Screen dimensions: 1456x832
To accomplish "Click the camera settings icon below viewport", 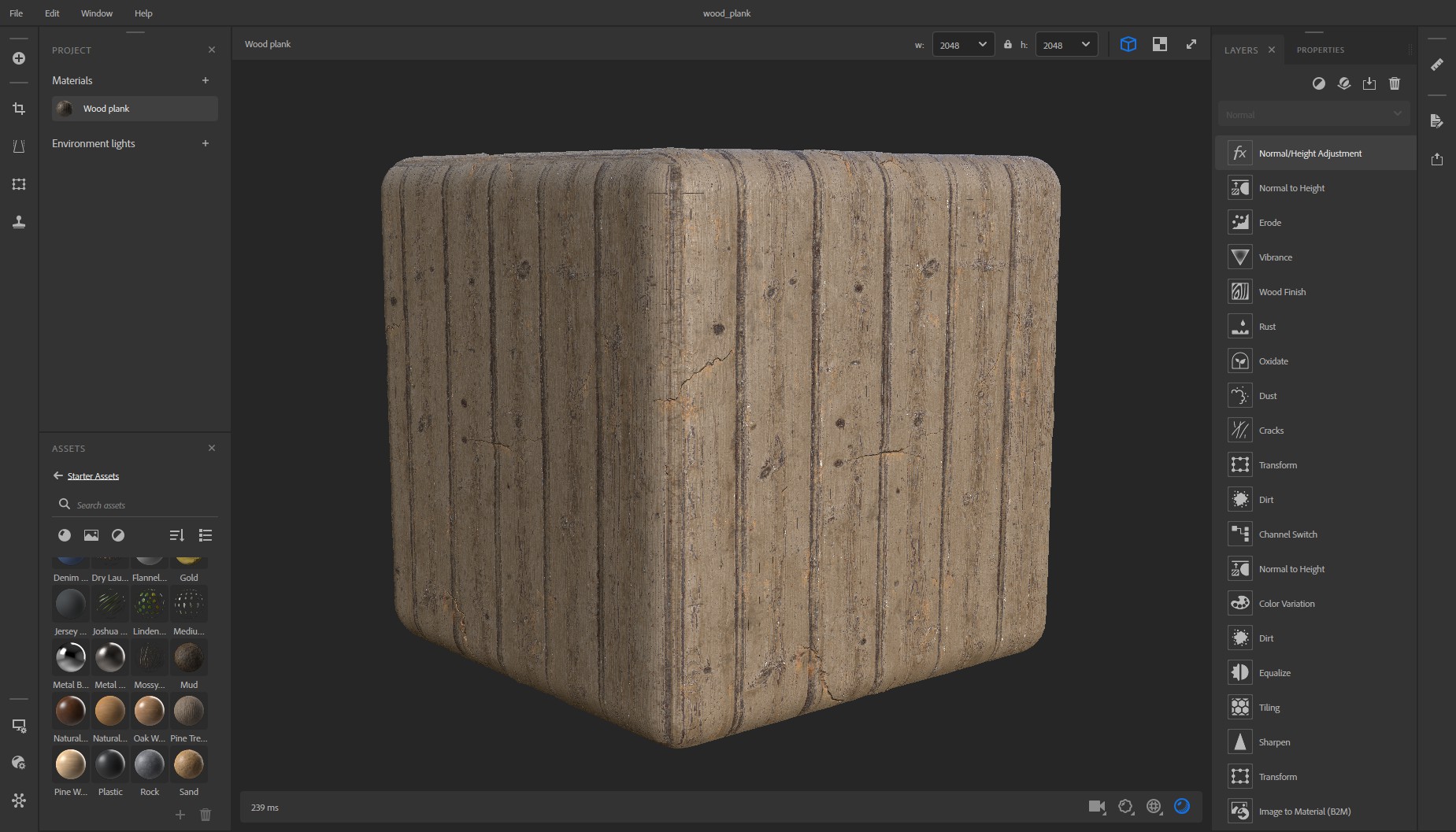I will [x=1096, y=806].
